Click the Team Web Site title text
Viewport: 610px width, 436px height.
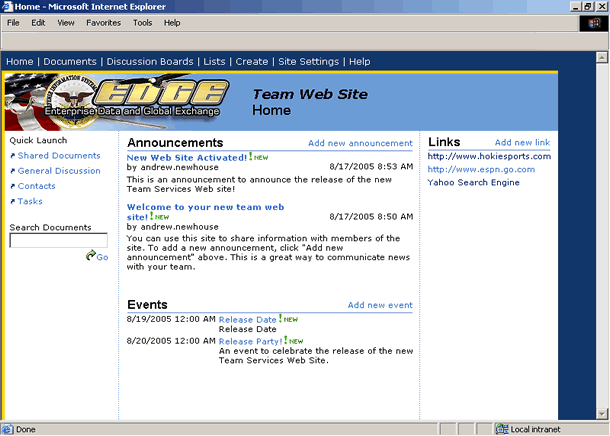point(310,94)
